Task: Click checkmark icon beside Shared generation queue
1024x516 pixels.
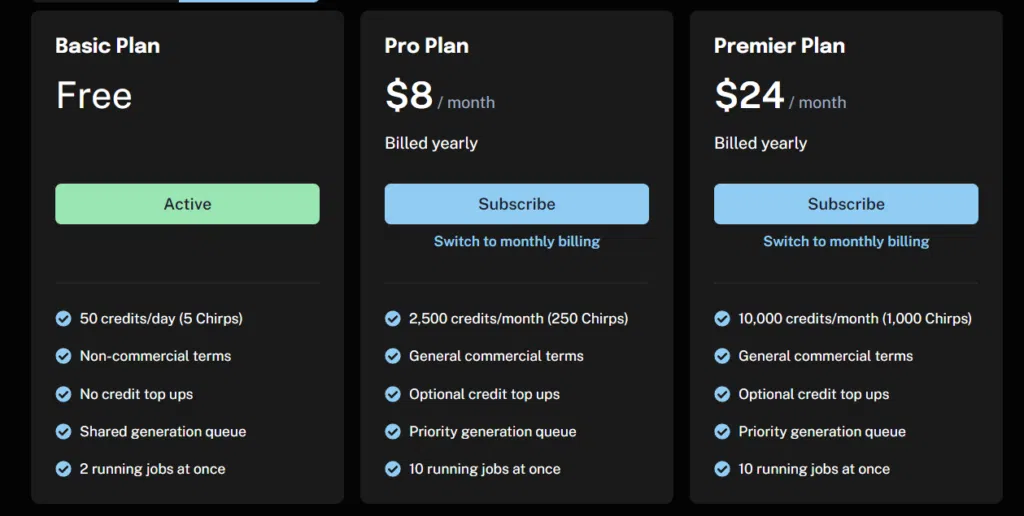Action: [x=63, y=432]
